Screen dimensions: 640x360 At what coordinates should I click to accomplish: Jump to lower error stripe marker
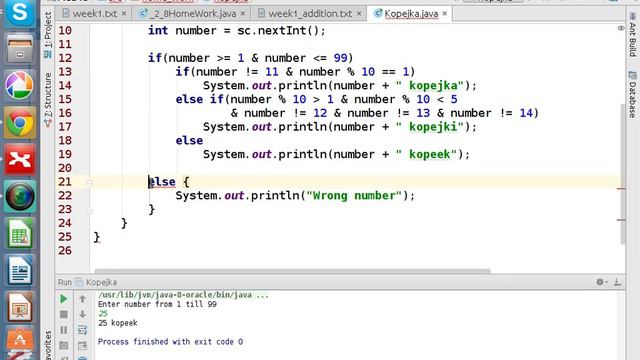tap(621, 220)
